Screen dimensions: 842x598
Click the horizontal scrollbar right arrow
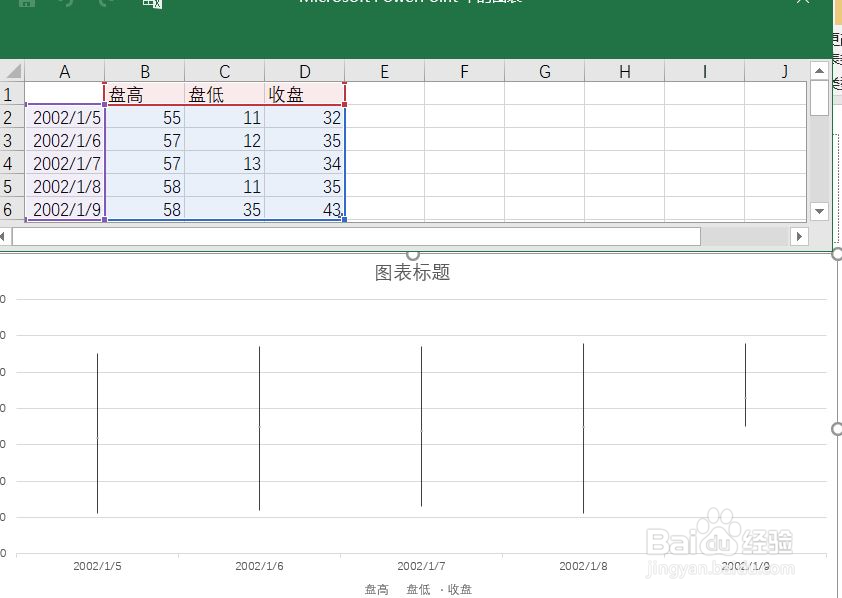pos(798,236)
